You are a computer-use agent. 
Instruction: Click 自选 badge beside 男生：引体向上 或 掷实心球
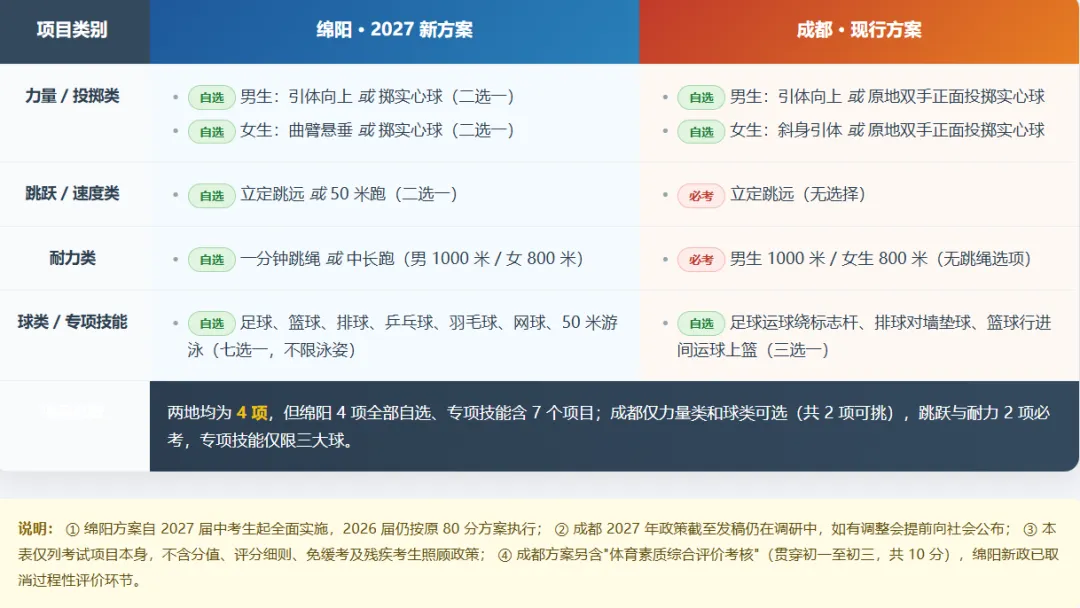[x=211, y=98]
